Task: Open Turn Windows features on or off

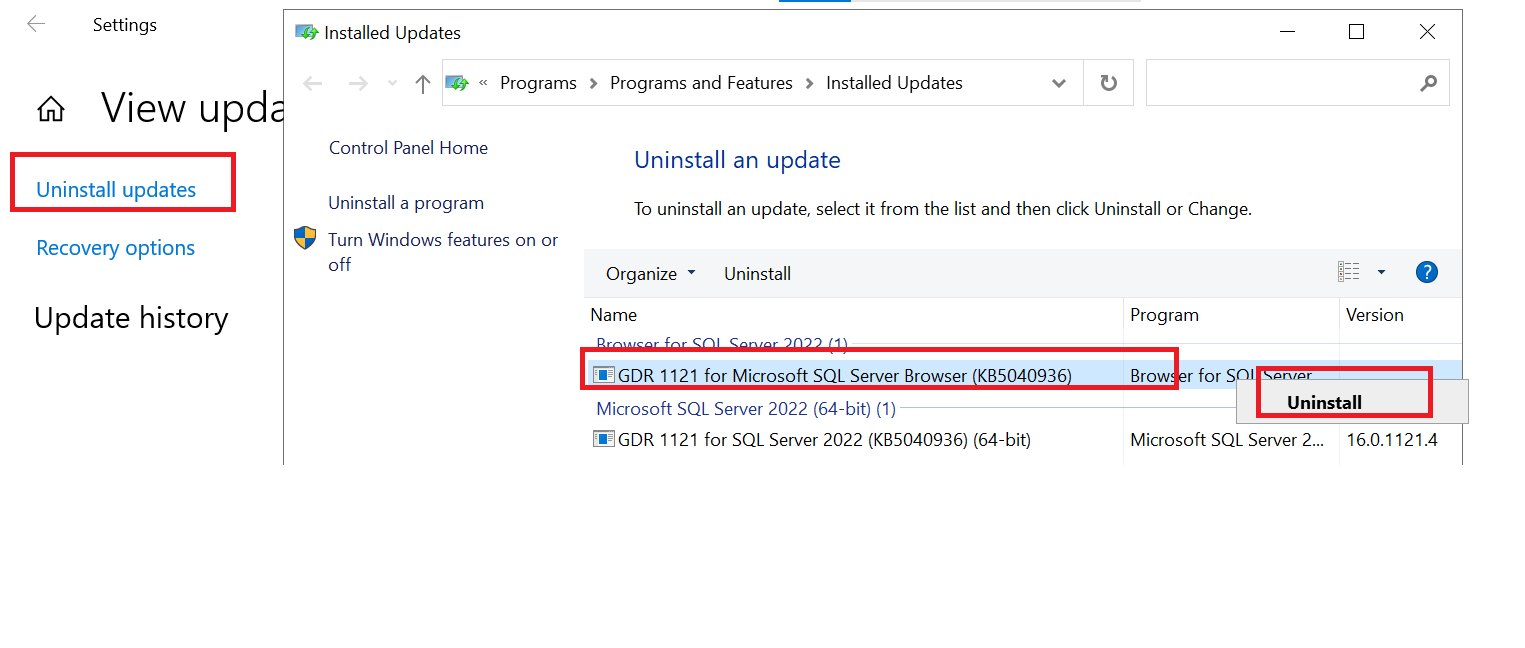Action: click(443, 252)
